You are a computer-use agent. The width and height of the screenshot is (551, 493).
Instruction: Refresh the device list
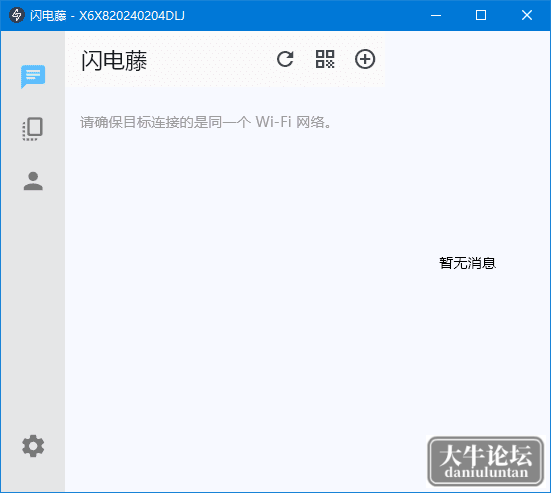[x=285, y=59]
